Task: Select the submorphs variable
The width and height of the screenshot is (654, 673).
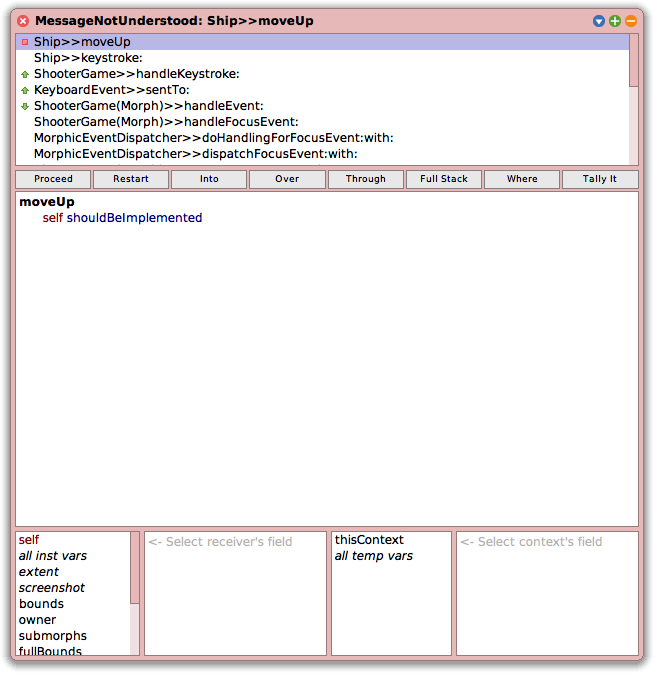Action: 73,636
